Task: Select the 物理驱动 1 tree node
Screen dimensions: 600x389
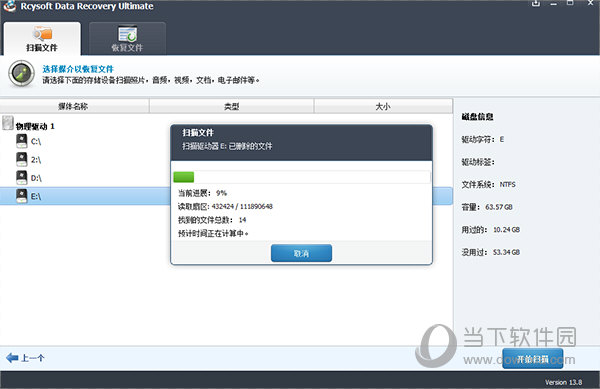Action: 35,126
